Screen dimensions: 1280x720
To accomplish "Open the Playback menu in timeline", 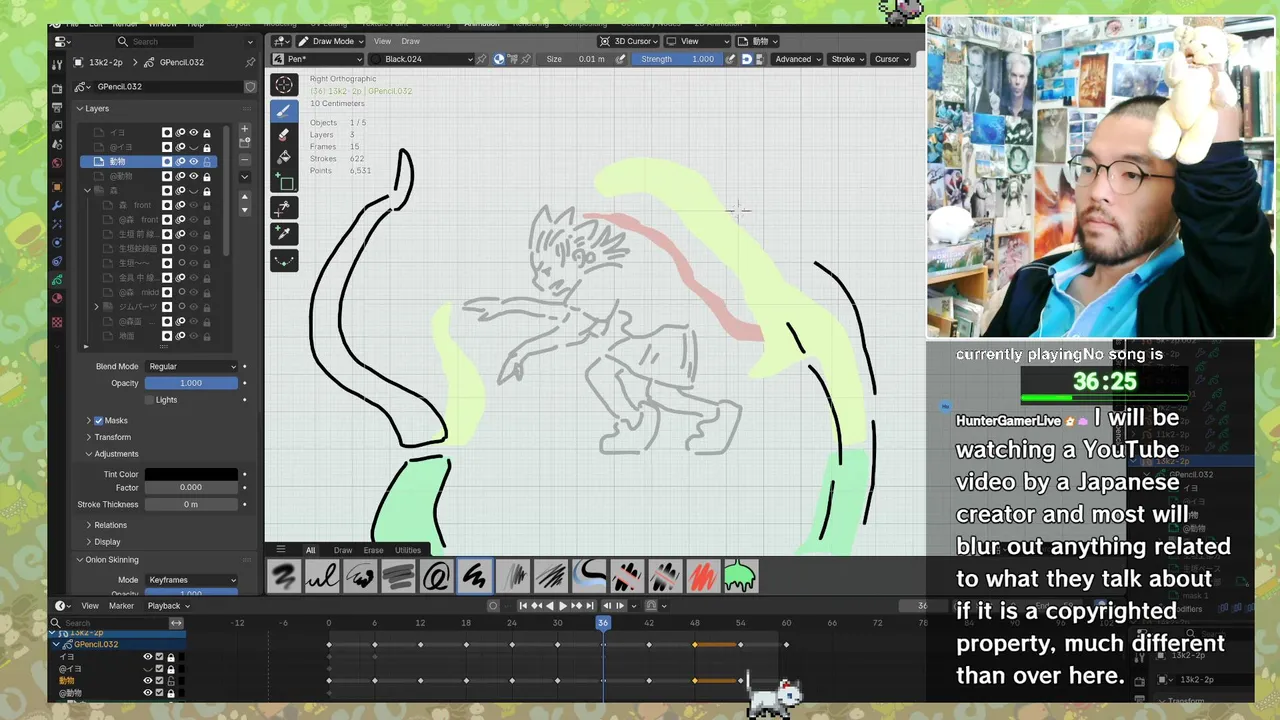I will click(x=168, y=605).
